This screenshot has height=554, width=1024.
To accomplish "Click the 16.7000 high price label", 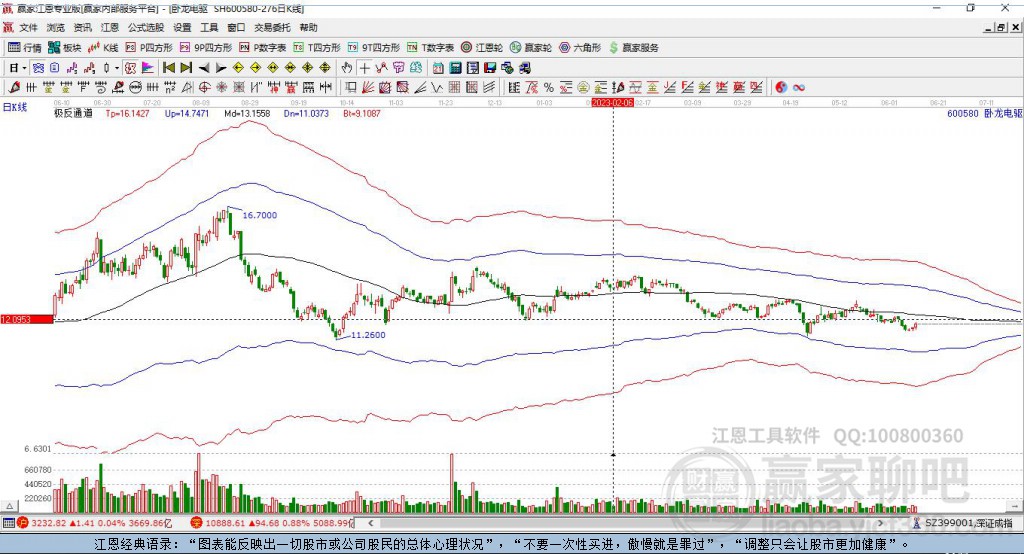I will [x=260, y=215].
